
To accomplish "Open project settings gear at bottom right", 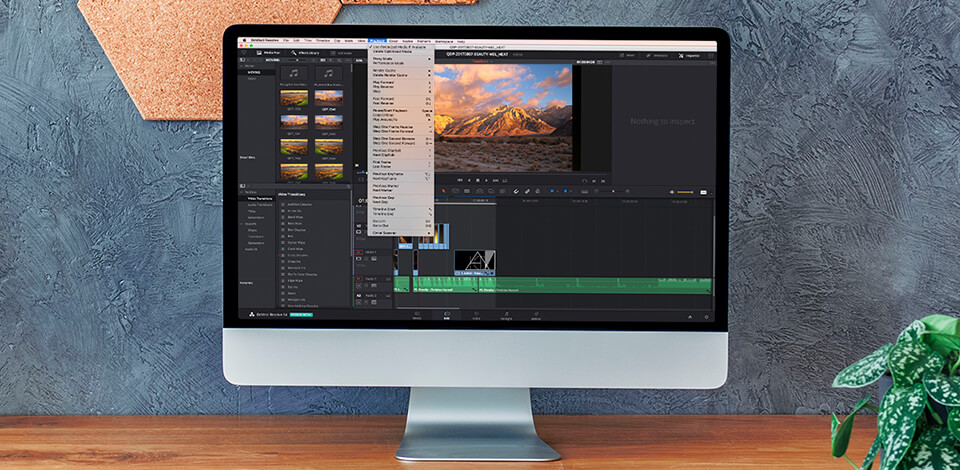I will [706, 316].
